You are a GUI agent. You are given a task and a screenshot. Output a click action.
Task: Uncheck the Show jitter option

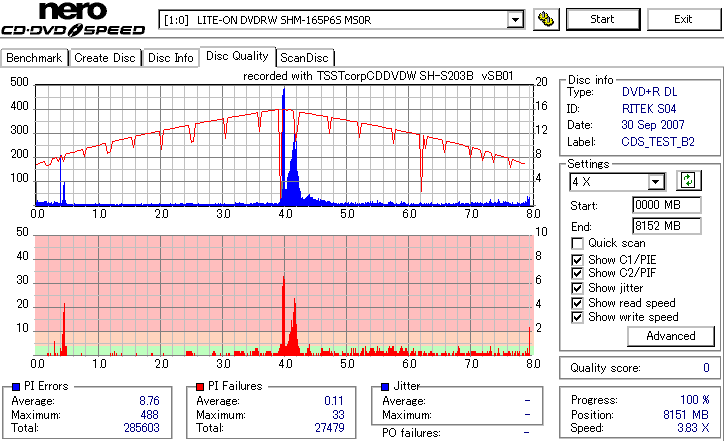(577, 288)
